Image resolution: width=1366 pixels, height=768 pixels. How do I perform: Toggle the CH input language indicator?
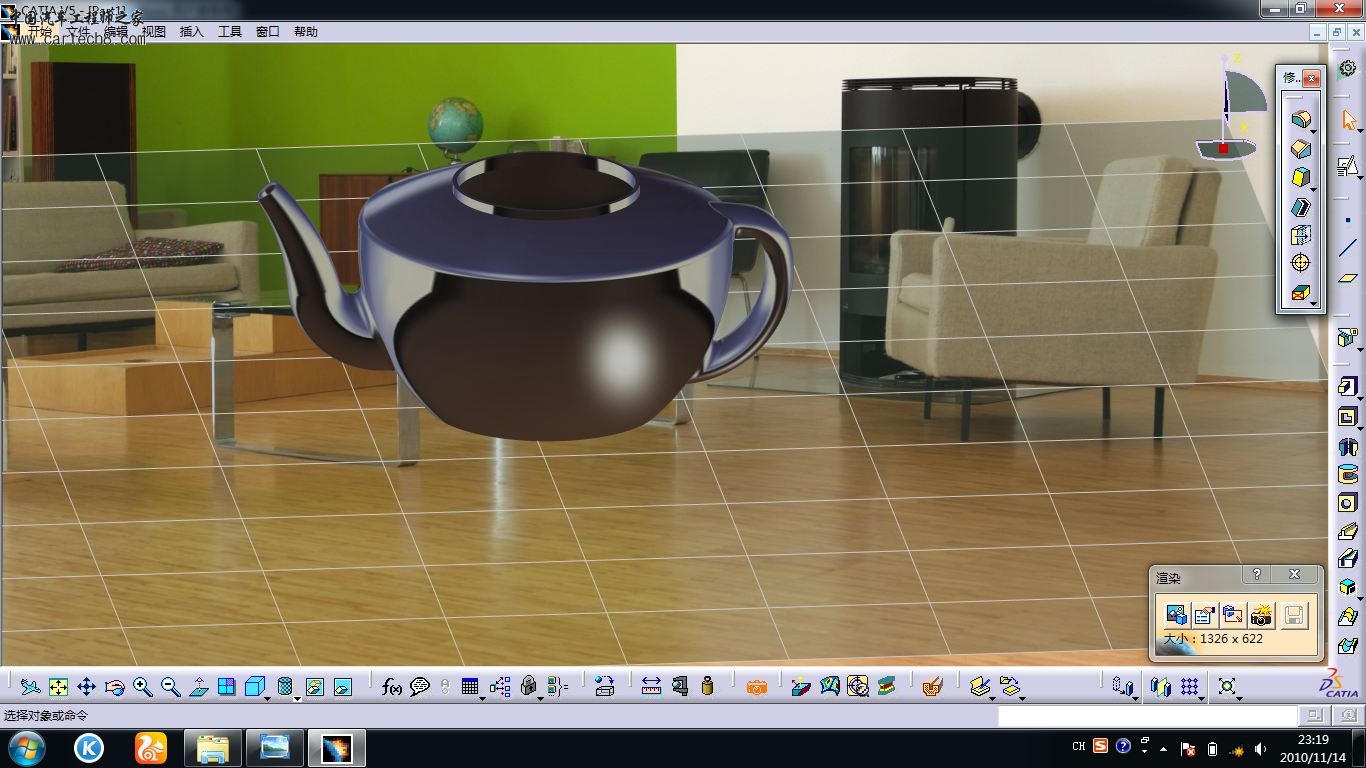point(1078,747)
